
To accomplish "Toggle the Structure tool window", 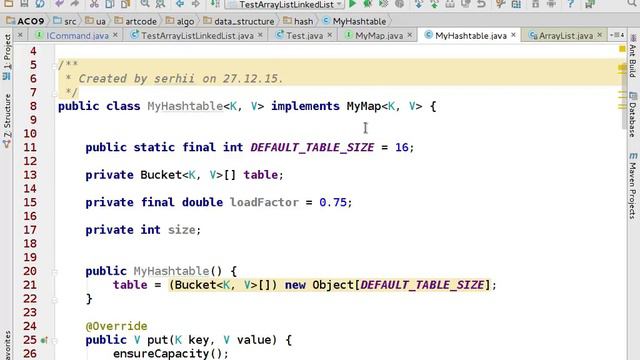I will click(x=7, y=121).
